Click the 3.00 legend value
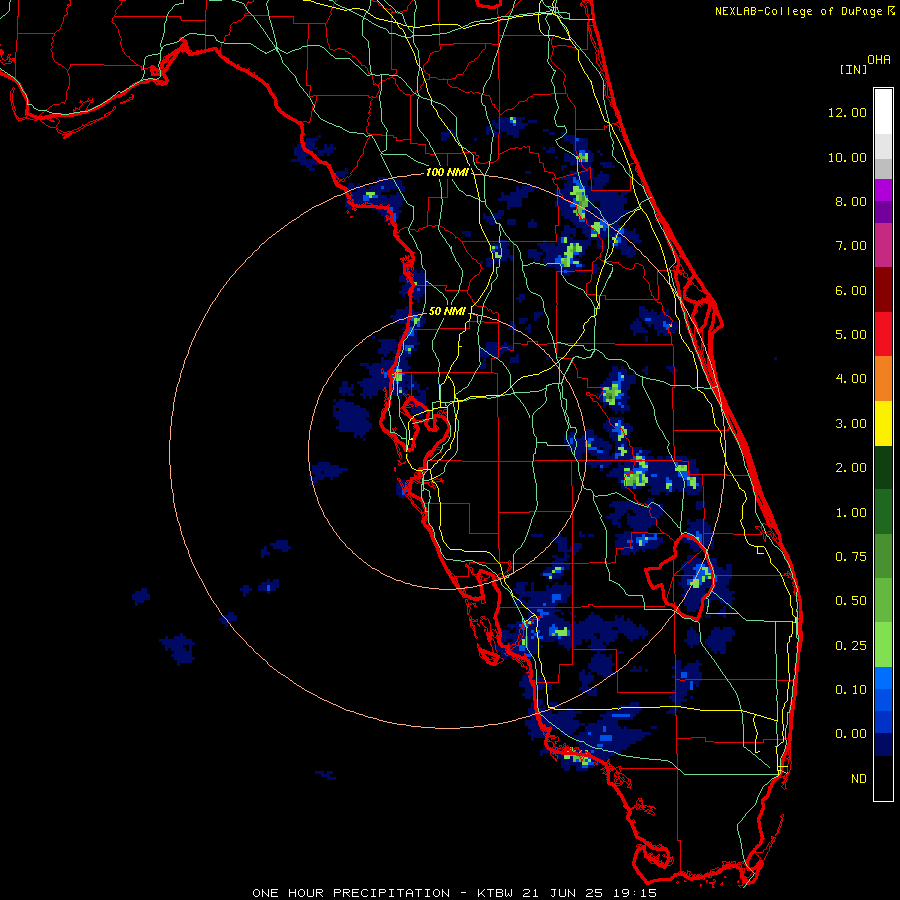Image resolution: width=900 pixels, height=900 pixels. point(851,424)
